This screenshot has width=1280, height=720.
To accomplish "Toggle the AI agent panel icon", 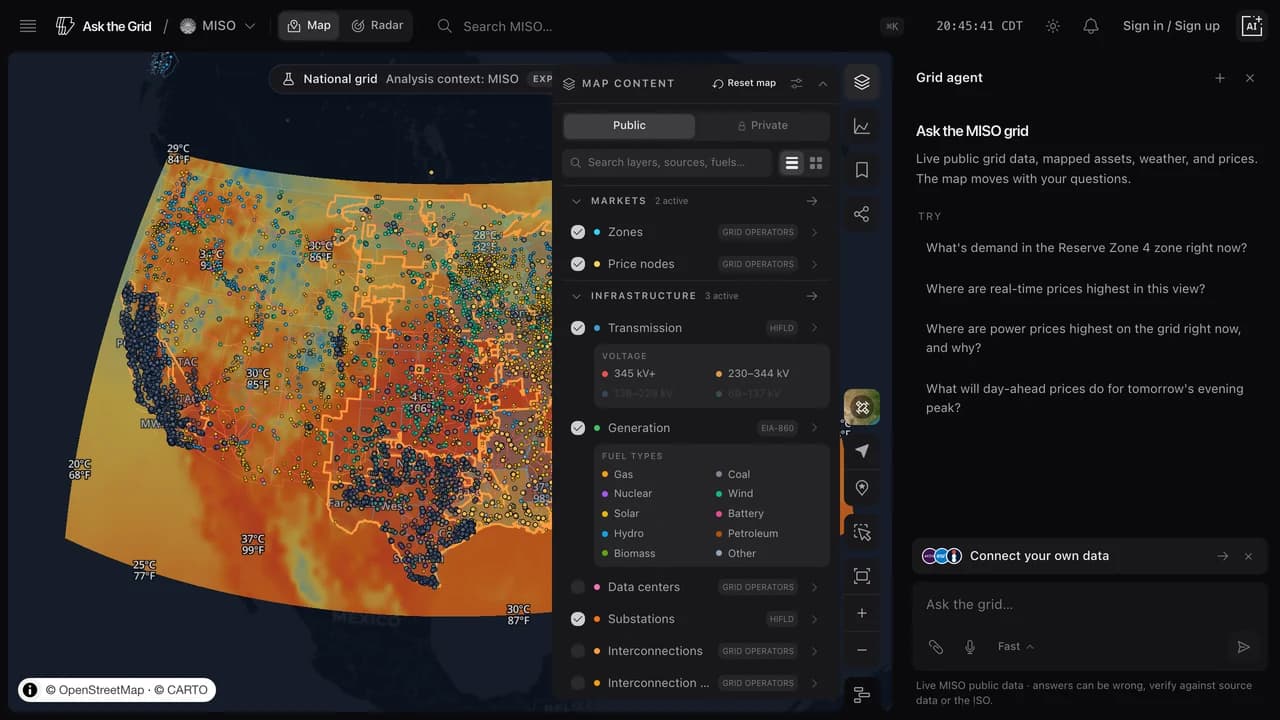I will coord(1251,26).
